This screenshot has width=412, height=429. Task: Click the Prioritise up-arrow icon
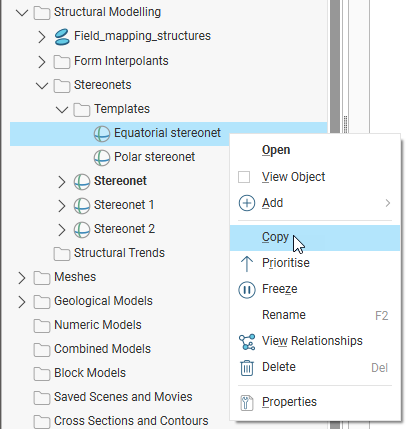coord(247,263)
